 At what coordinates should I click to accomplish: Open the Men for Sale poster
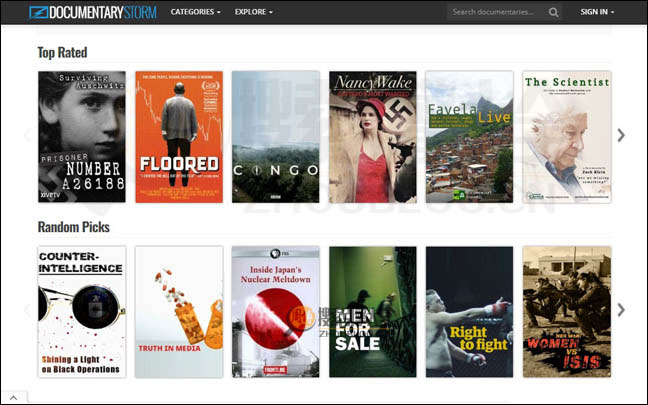(x=373, y=312)
